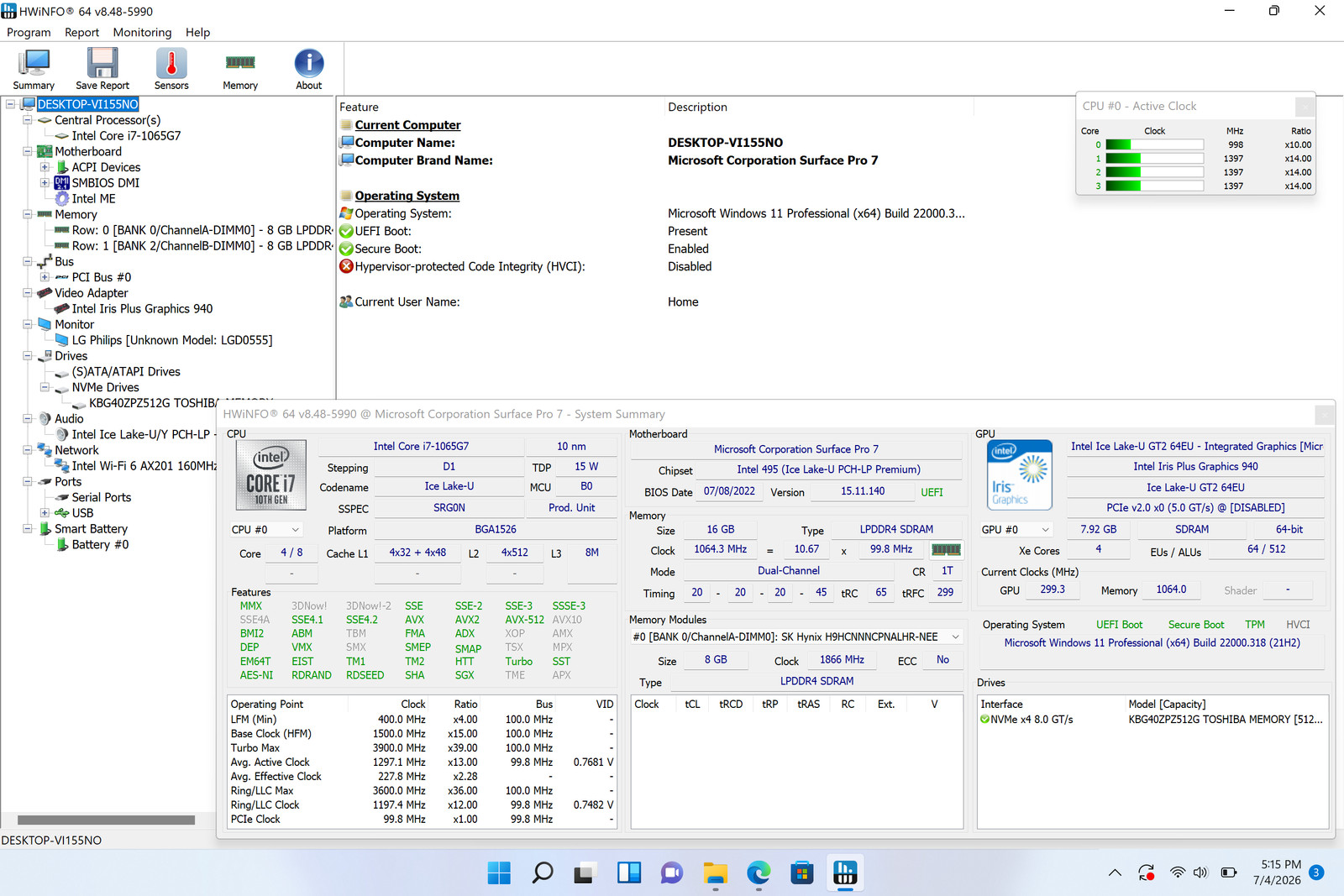Close the System Summary window
The width and height of the screenshot is (1344, 896).
[1324, 414]
